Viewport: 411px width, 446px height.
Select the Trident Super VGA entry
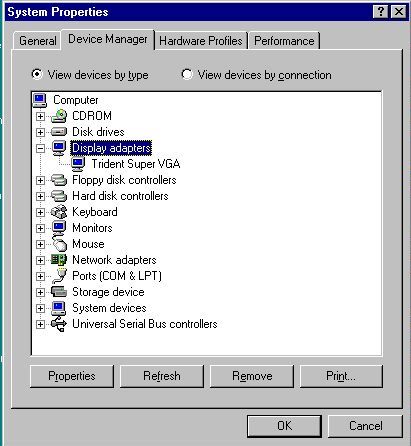pyautogui.click(x=136, y=164)
